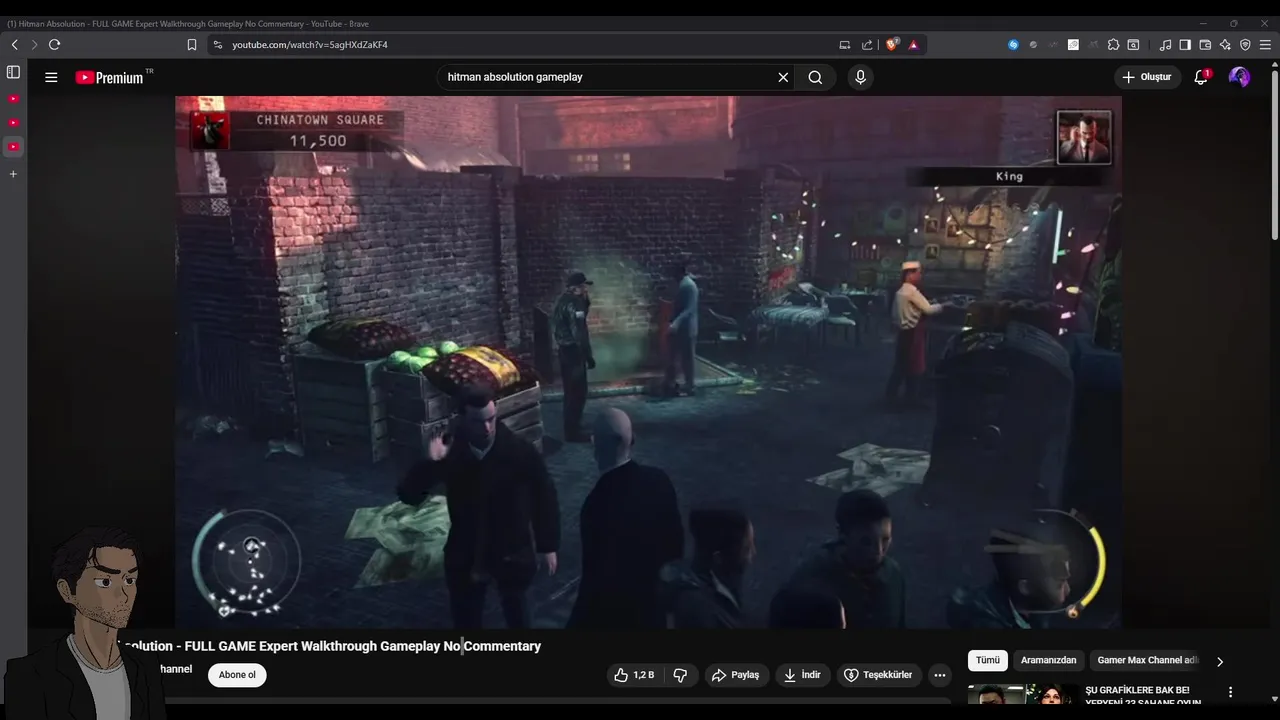Go back using the browser back arrow
The width and height of the screenshot is (1280, 720).
point(15,45)
